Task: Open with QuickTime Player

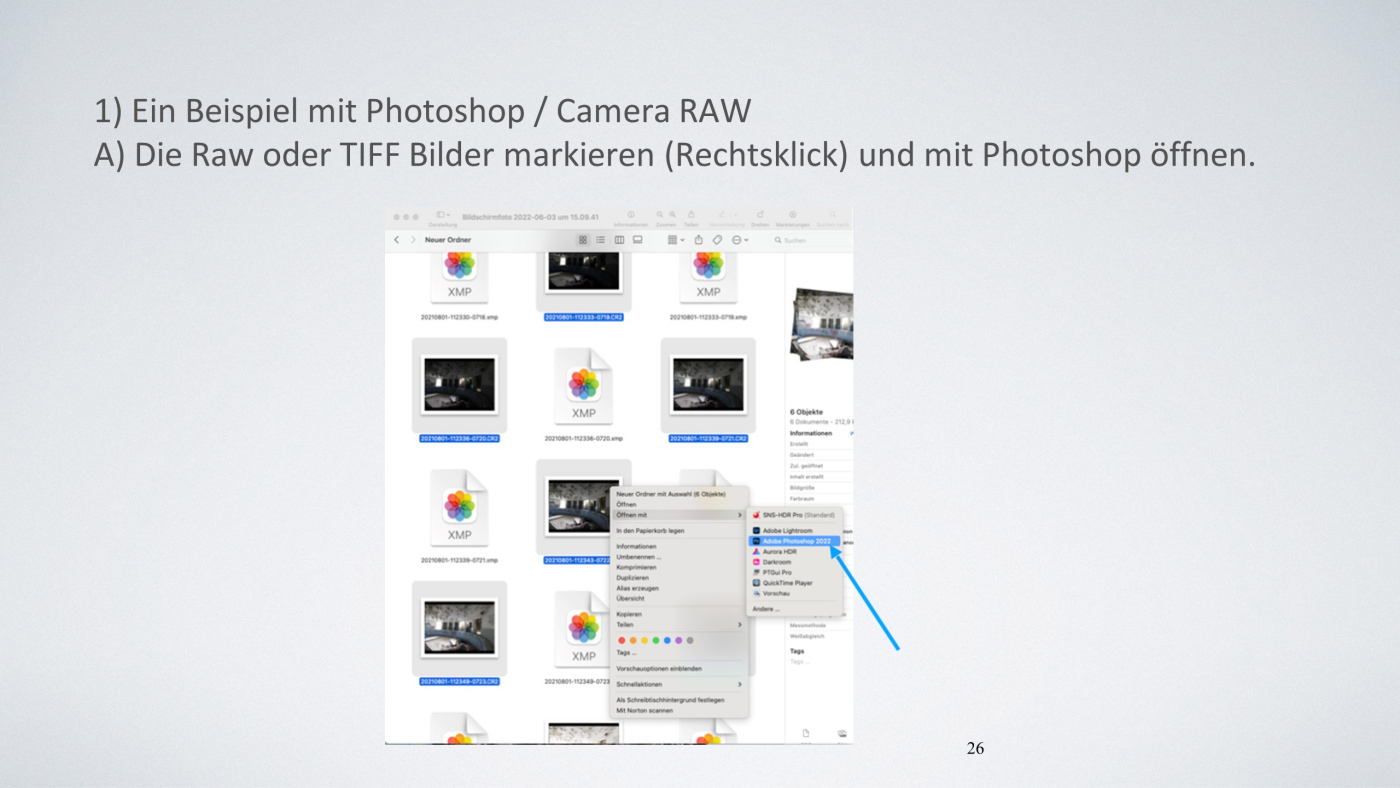Action: coord(796,583)
